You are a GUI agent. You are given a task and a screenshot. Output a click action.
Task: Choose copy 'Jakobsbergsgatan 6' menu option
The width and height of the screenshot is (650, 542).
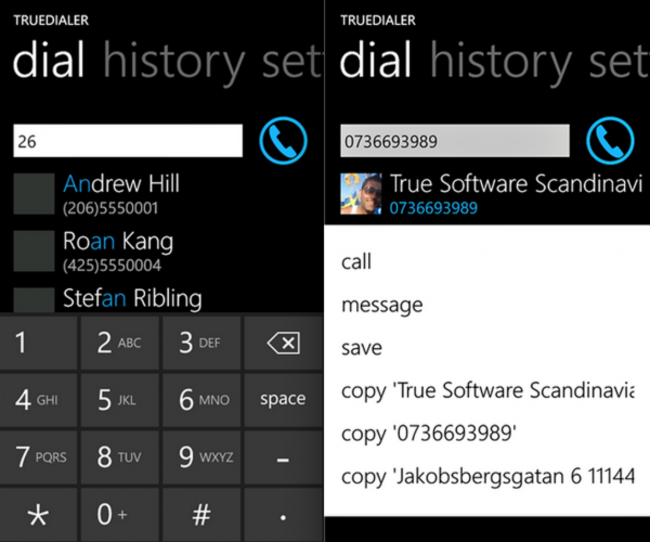tap(488, 477)
